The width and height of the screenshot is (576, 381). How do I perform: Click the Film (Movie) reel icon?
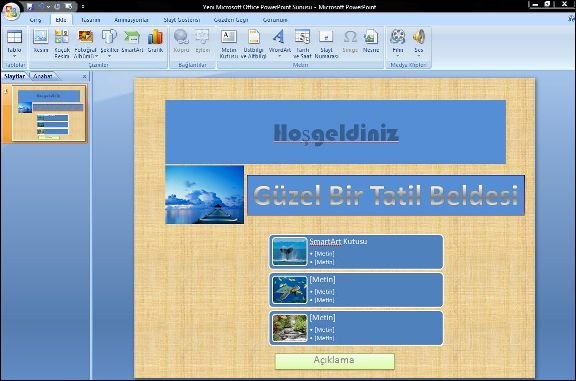(x=398, y=37)
